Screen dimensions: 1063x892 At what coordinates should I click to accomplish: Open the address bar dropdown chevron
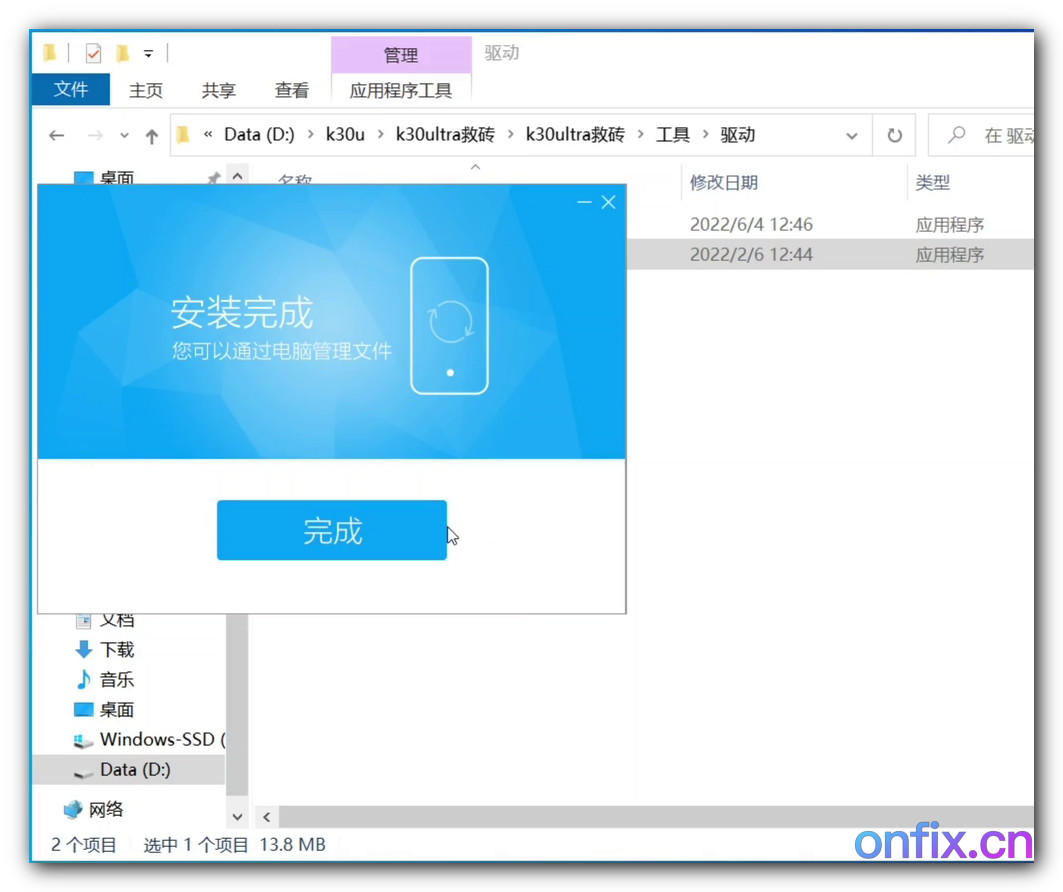coord(852,135)
